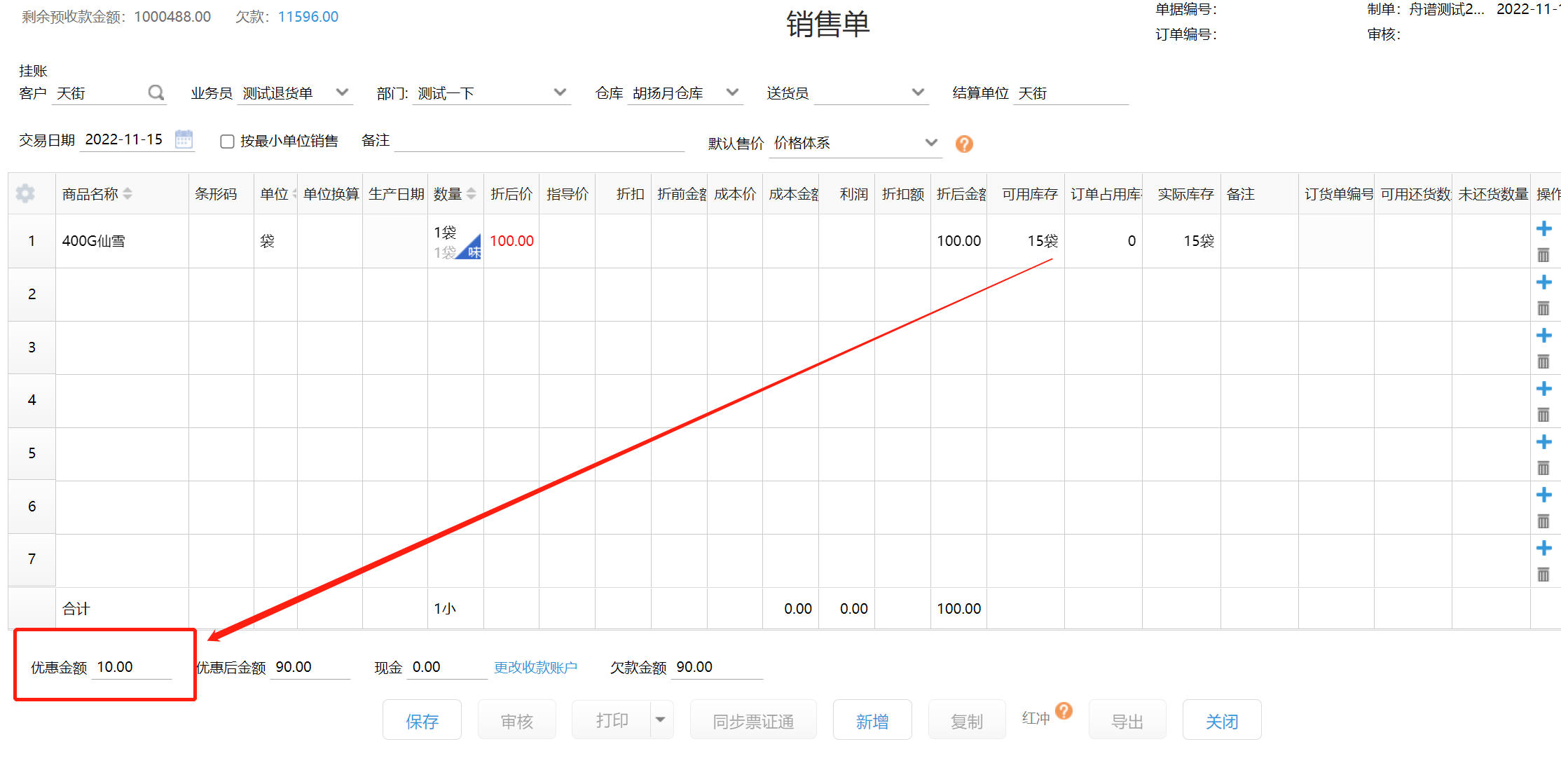Image resolution: width=1561 pixels, height=784 pixels.
Task: Open the transaction date calendar picker
Action: click(184, 139)
